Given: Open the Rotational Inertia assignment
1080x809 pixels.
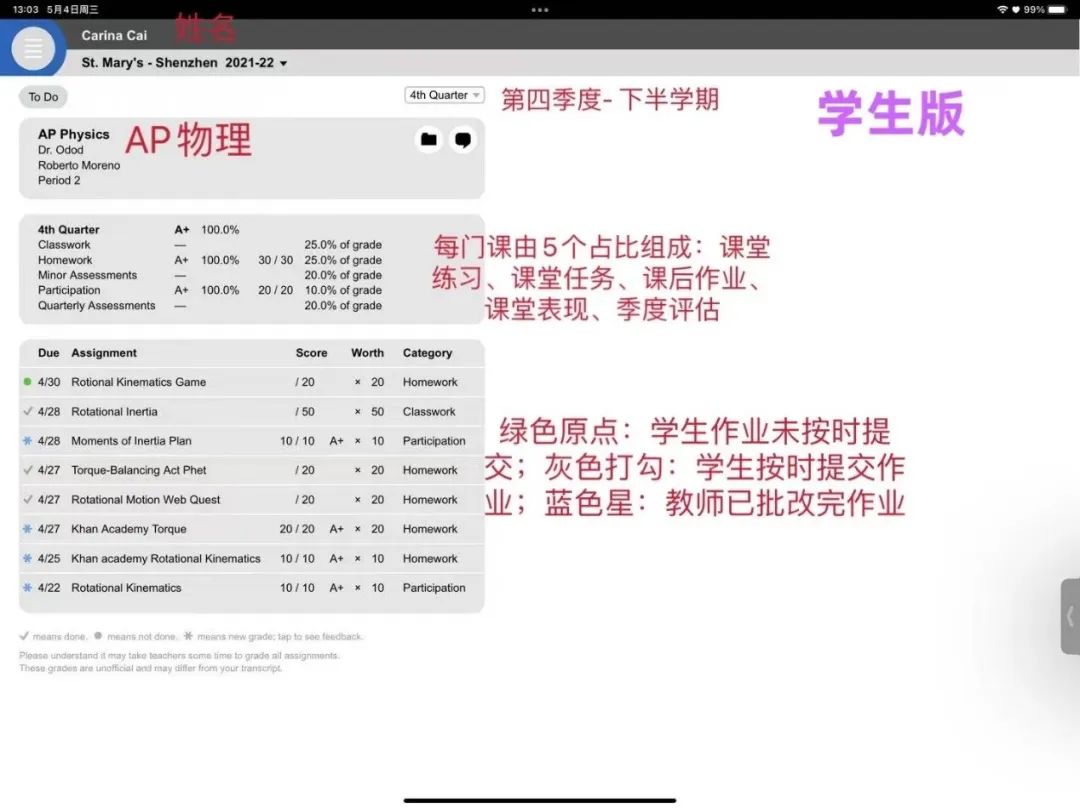Looking at the screenshot, I should pos(251,412).
